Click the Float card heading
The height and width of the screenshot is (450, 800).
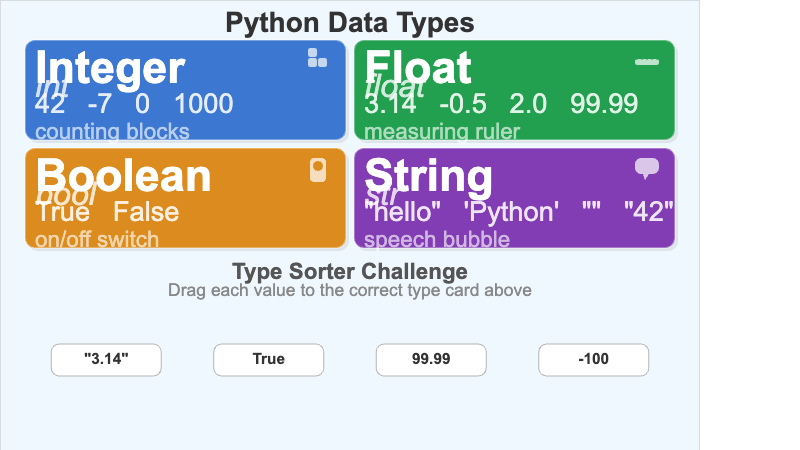click(x=418, y=68)
